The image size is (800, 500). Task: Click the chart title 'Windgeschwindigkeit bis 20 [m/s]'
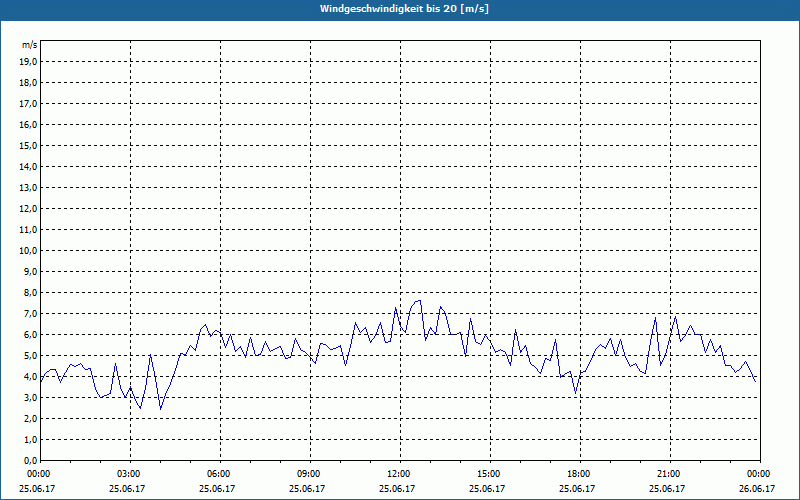tap(404, 9)
